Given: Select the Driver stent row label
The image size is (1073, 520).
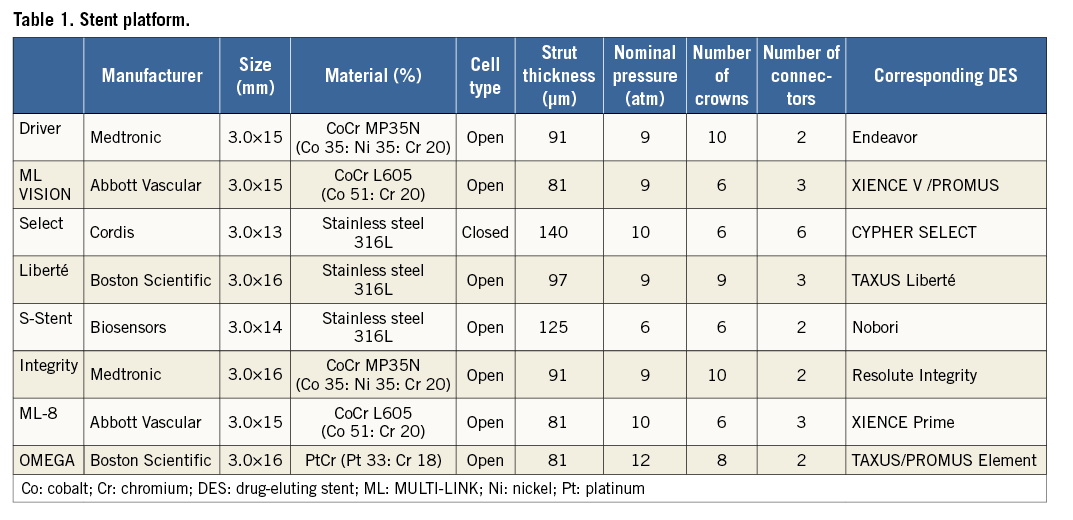Looking at the screenshot, I should point(40,127).
